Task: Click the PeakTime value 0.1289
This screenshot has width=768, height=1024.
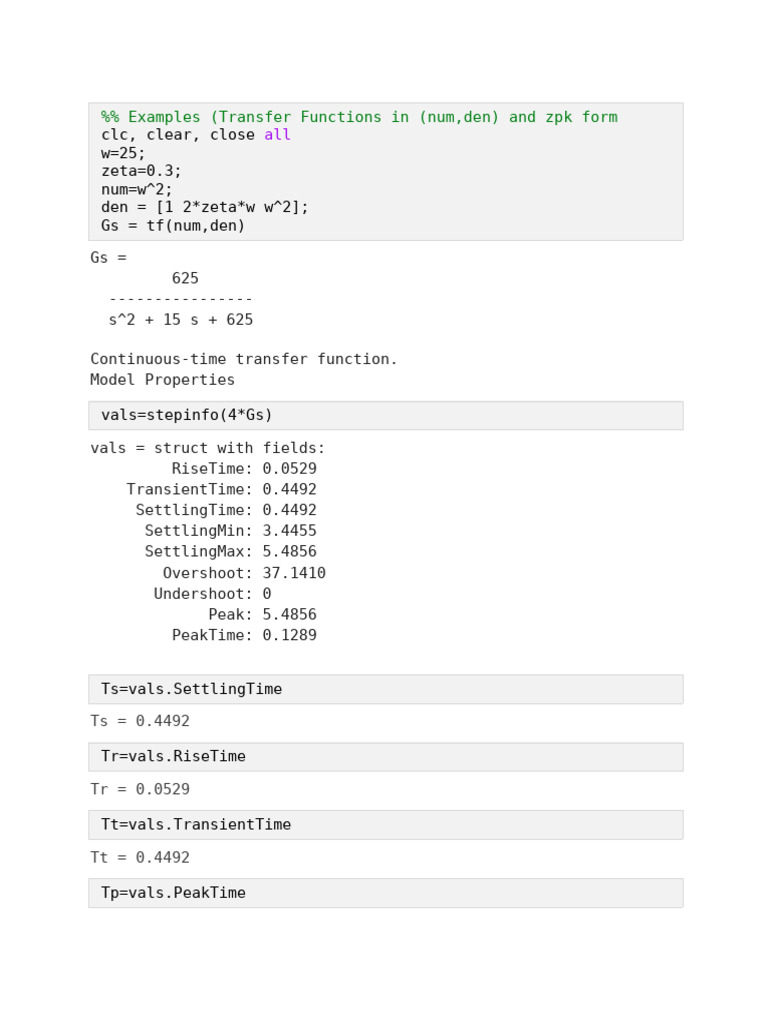Action: click(289, 635)
